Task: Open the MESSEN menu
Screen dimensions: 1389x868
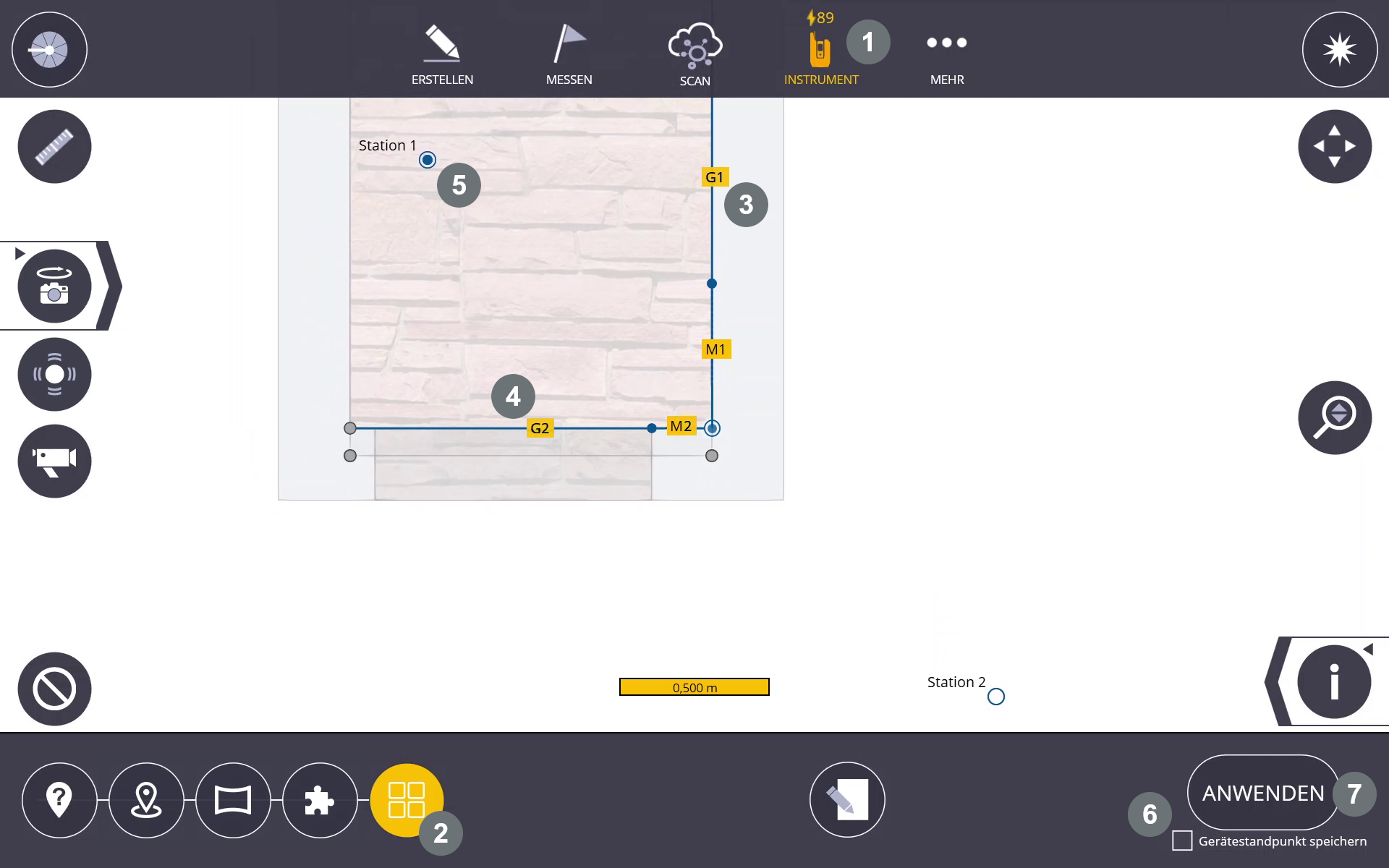Action: tap(569, 55)
